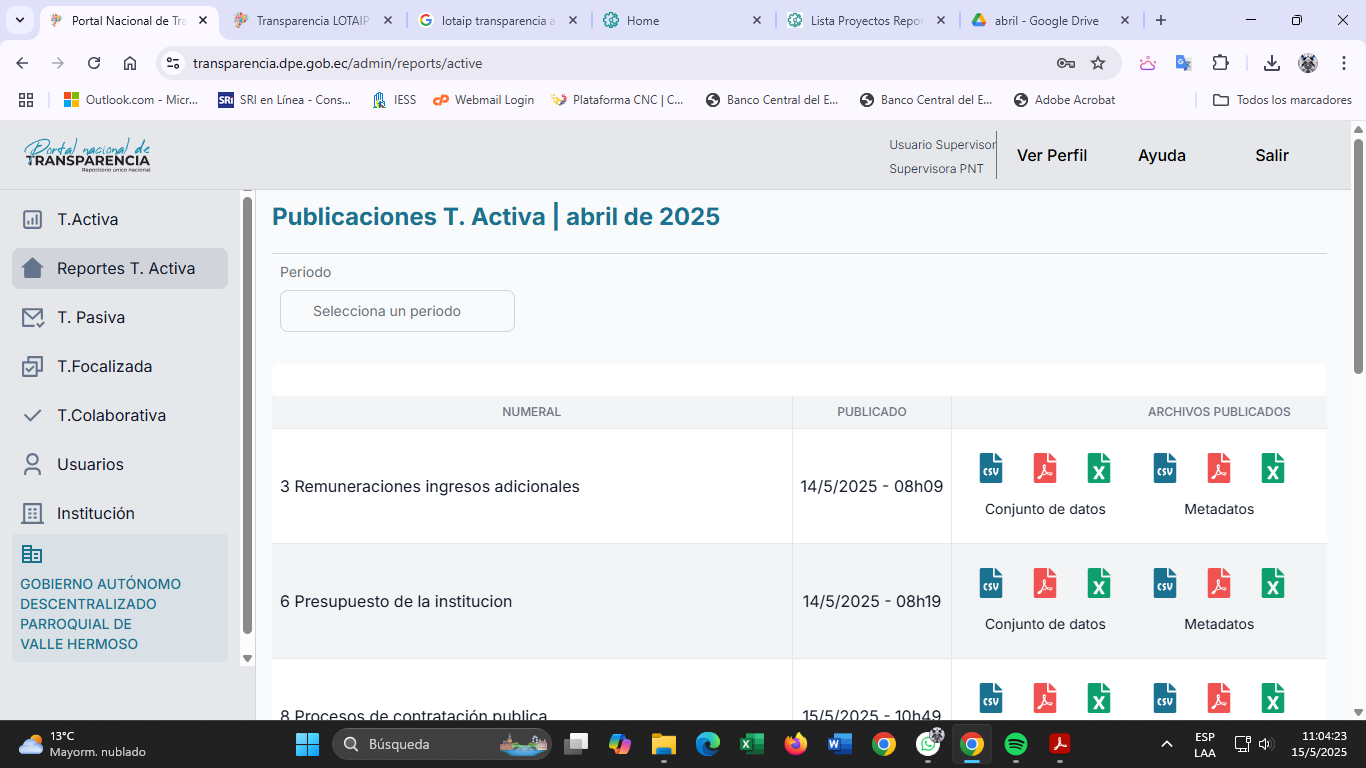Download CSV metadata for Presupuesto de la institucion
1366x768 pixels.
(1165, 583)
